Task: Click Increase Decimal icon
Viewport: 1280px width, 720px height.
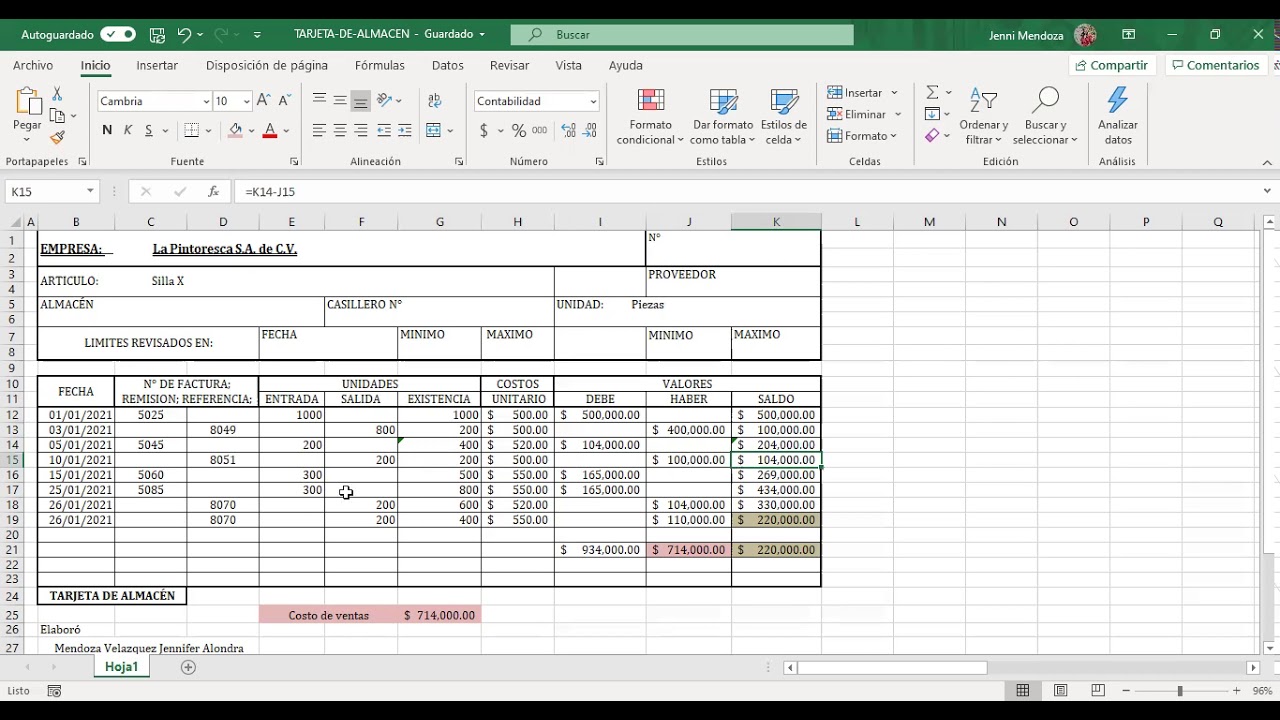Action: 569,131
